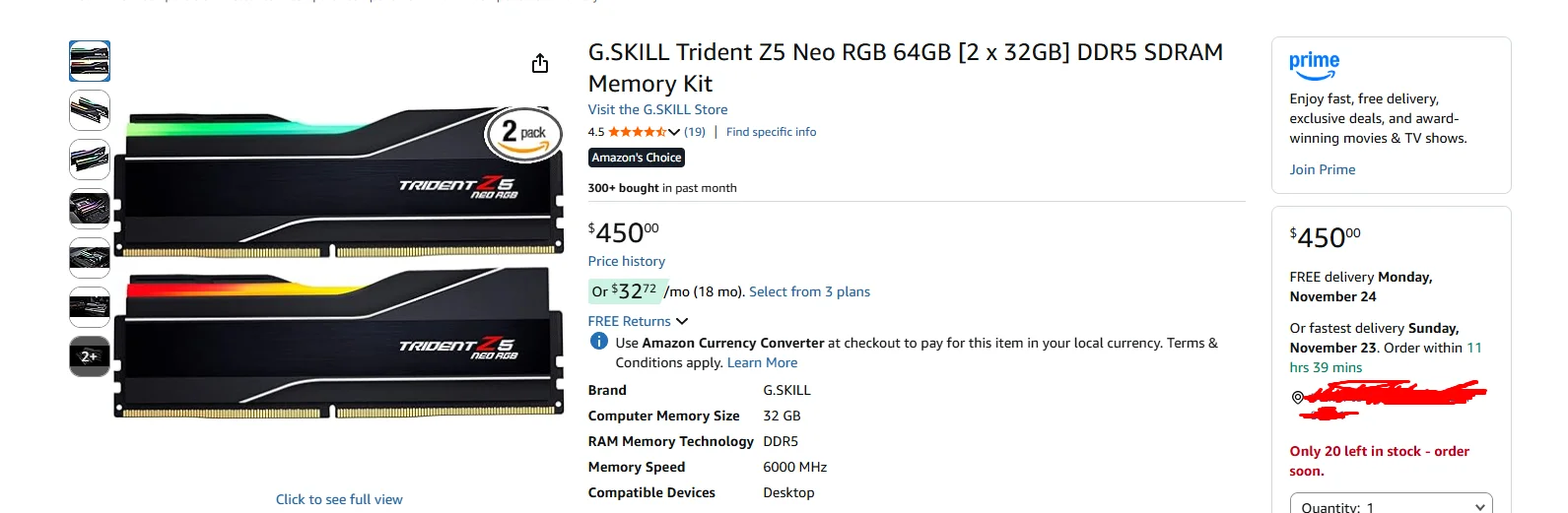Click the blue info icon beside Currency Converter

(598, 342)
